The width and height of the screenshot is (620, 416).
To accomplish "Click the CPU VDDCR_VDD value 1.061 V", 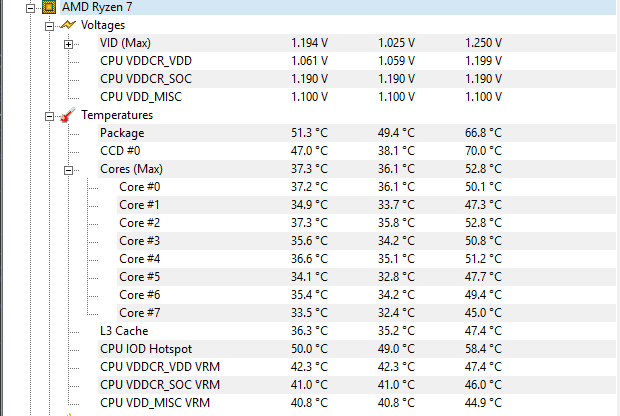I will (310, 61).
